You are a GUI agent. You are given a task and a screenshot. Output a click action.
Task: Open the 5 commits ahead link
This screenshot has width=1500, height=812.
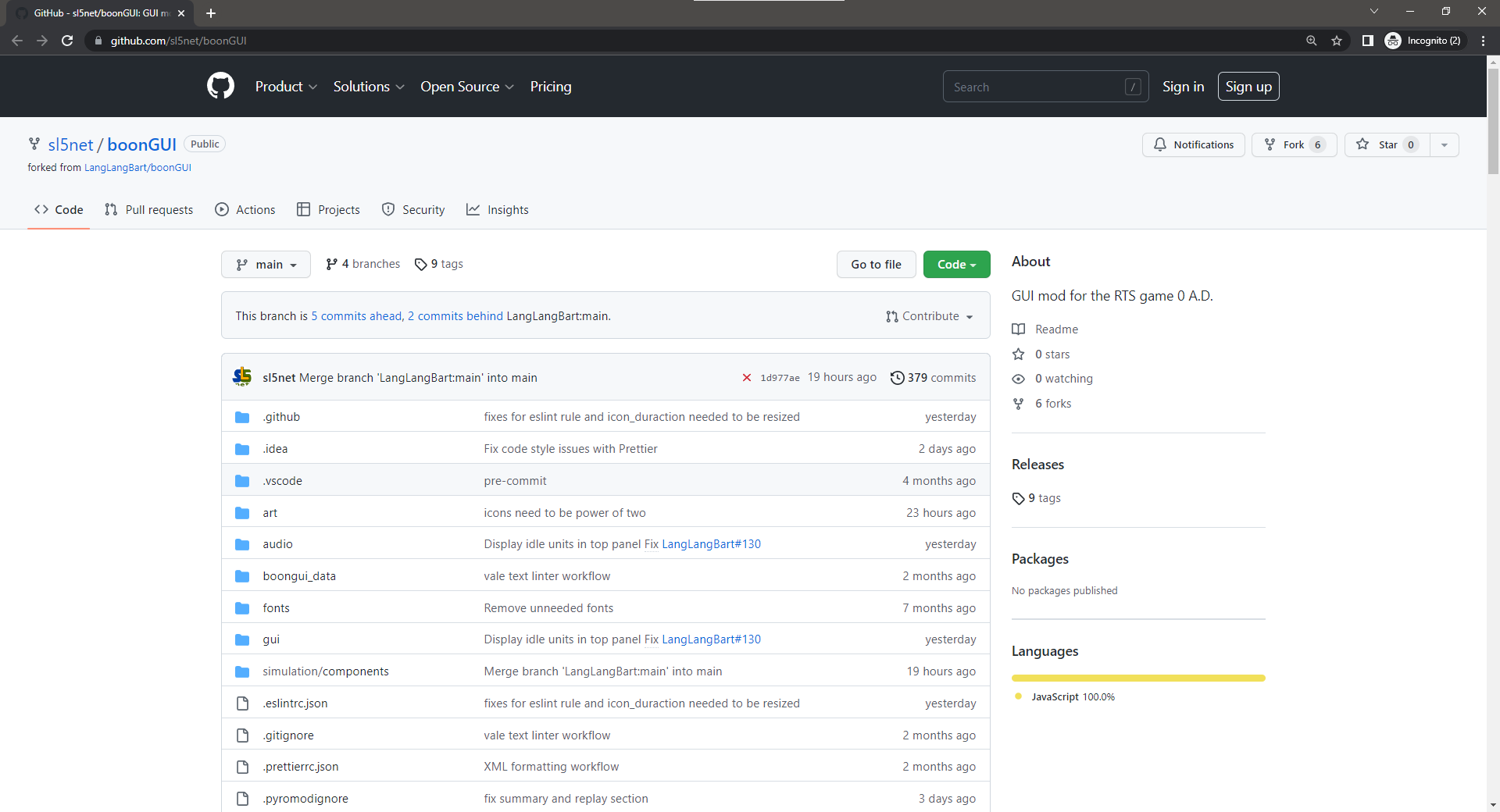(356, 316)
